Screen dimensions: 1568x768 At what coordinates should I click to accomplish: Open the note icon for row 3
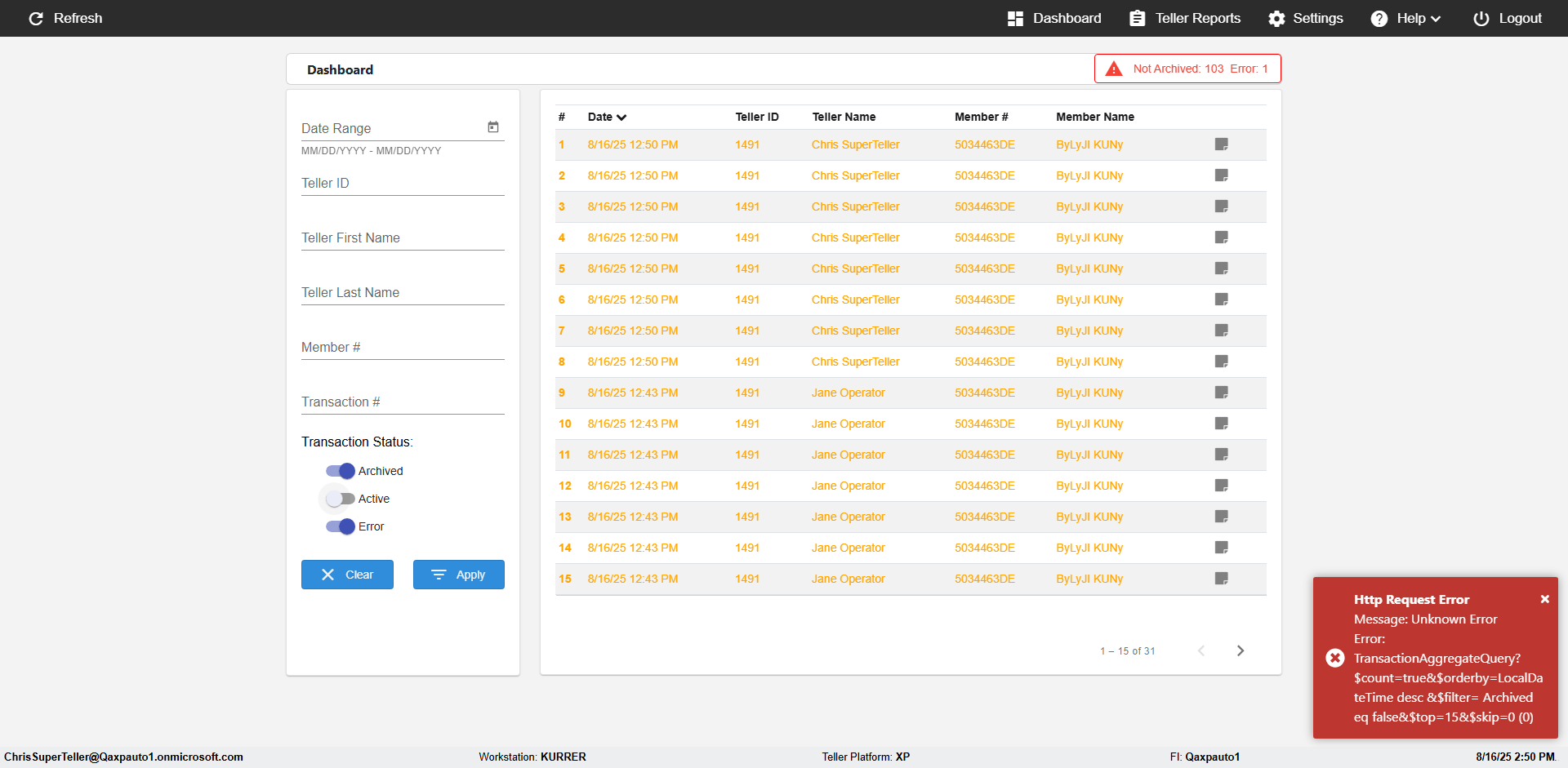tap(1222, 206)
